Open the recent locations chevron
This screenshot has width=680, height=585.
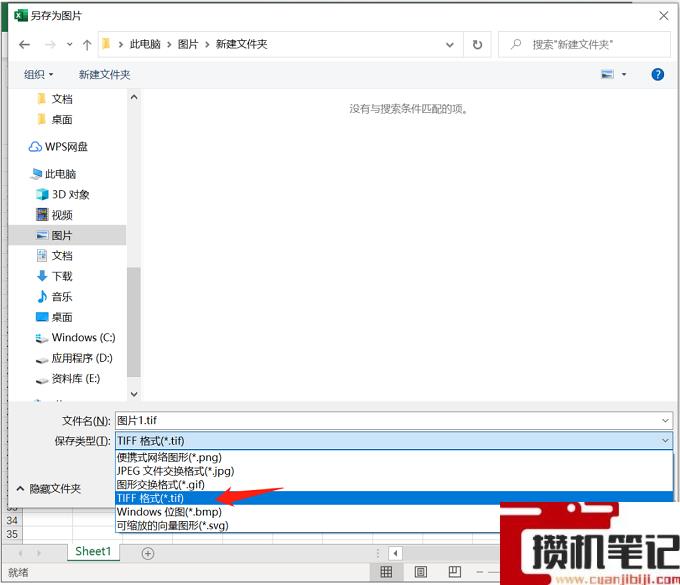(x=69, y=44)
